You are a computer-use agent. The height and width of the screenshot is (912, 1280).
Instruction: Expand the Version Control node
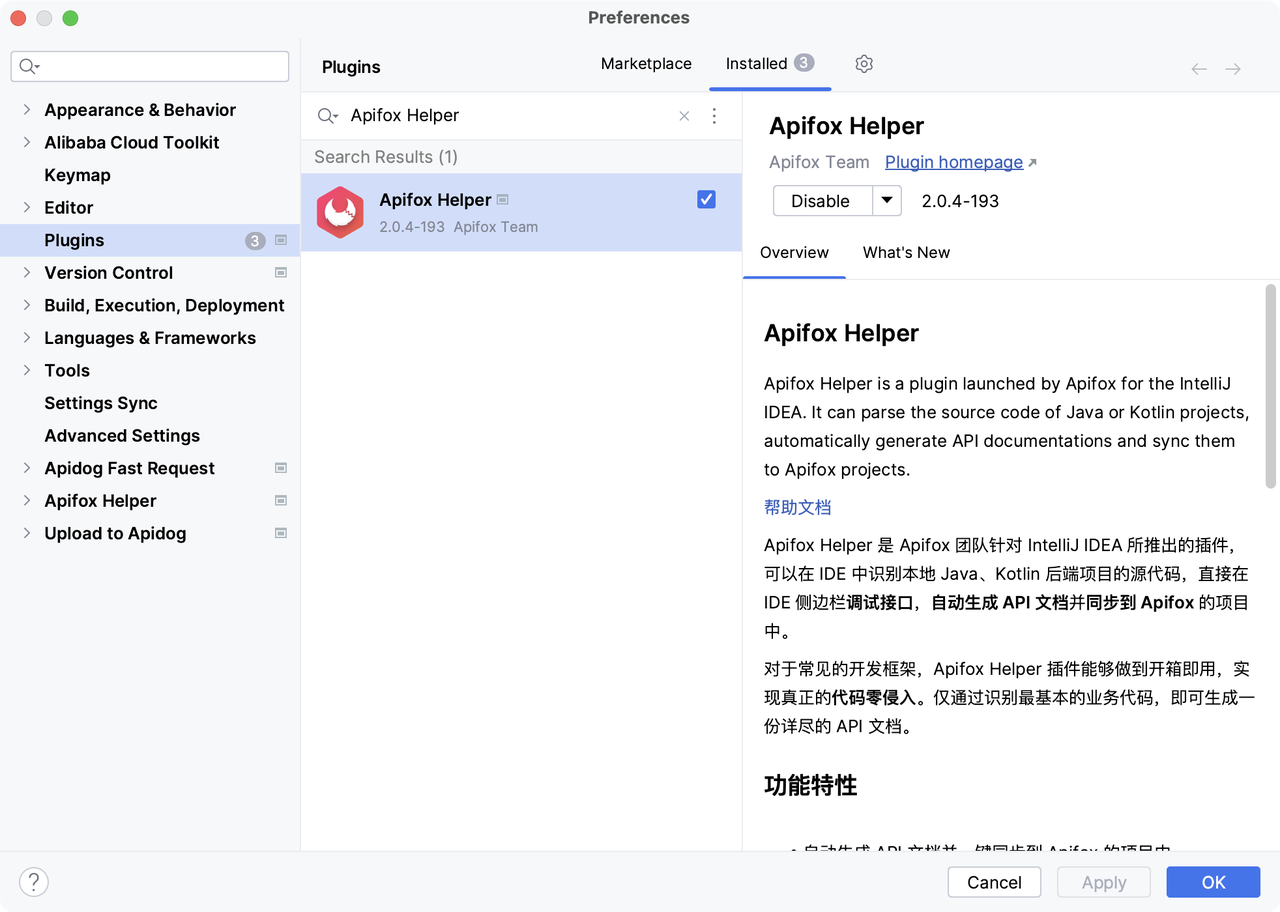click(x=26, y=272)
